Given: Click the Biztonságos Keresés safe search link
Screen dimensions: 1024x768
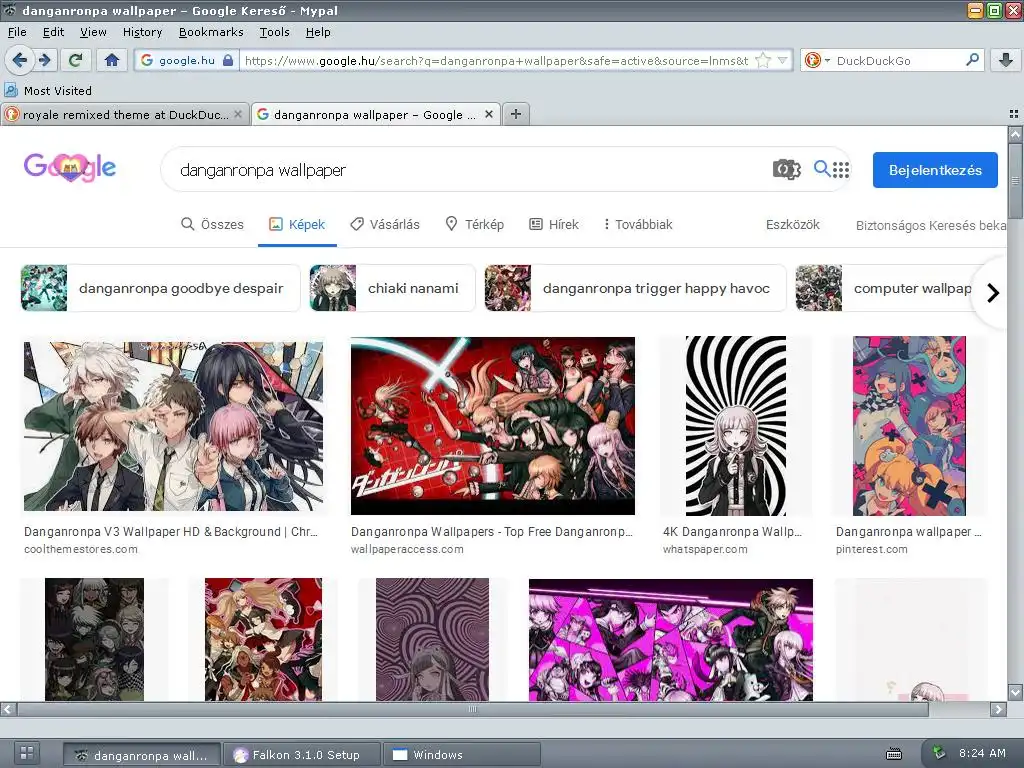Looking at the screenshot, I should click(x=931, y=226).
